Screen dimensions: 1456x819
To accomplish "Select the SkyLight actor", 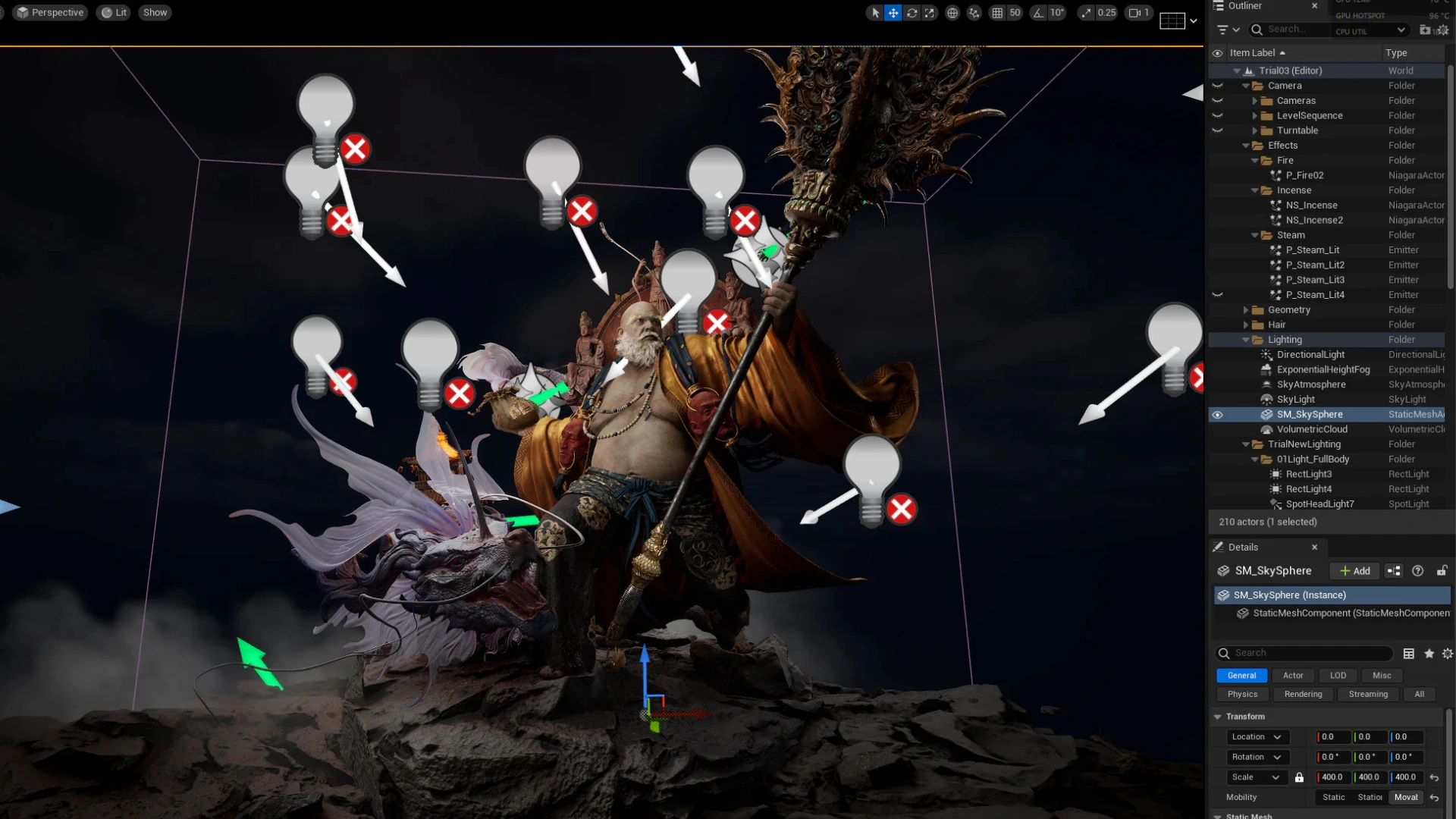I will pos(1326,400).
